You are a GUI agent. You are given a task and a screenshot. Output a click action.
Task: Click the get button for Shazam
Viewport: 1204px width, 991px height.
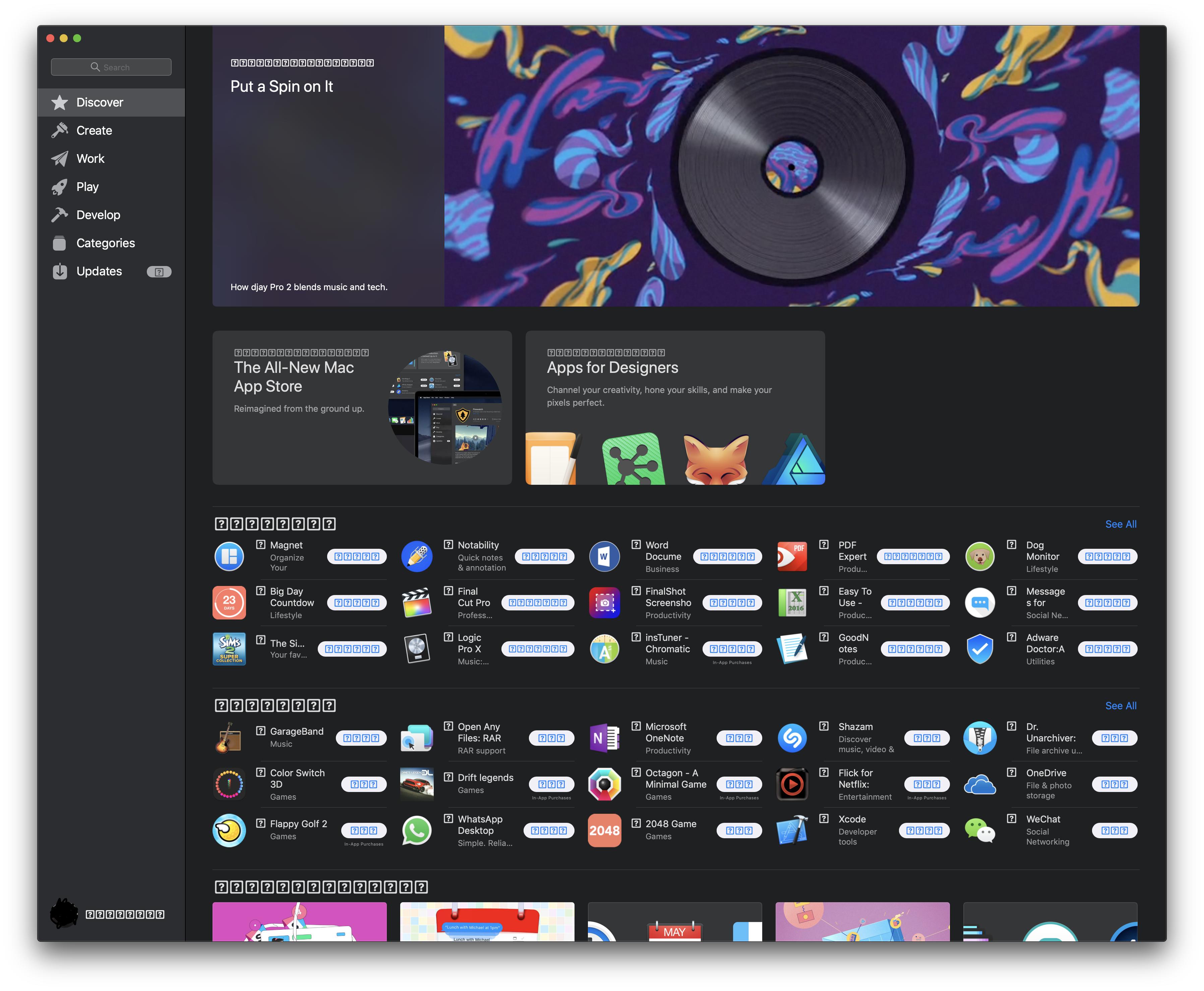(926, 738)
